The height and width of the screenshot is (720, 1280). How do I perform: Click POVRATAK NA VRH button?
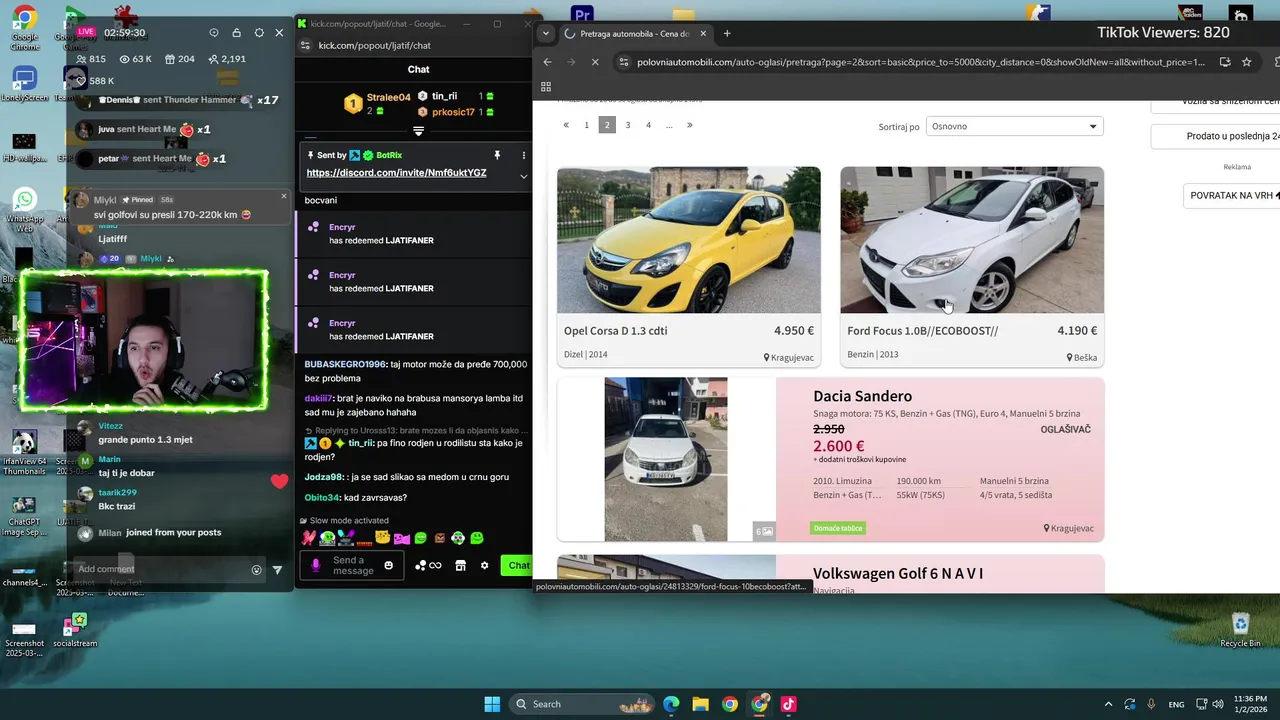pos(1232,196)
